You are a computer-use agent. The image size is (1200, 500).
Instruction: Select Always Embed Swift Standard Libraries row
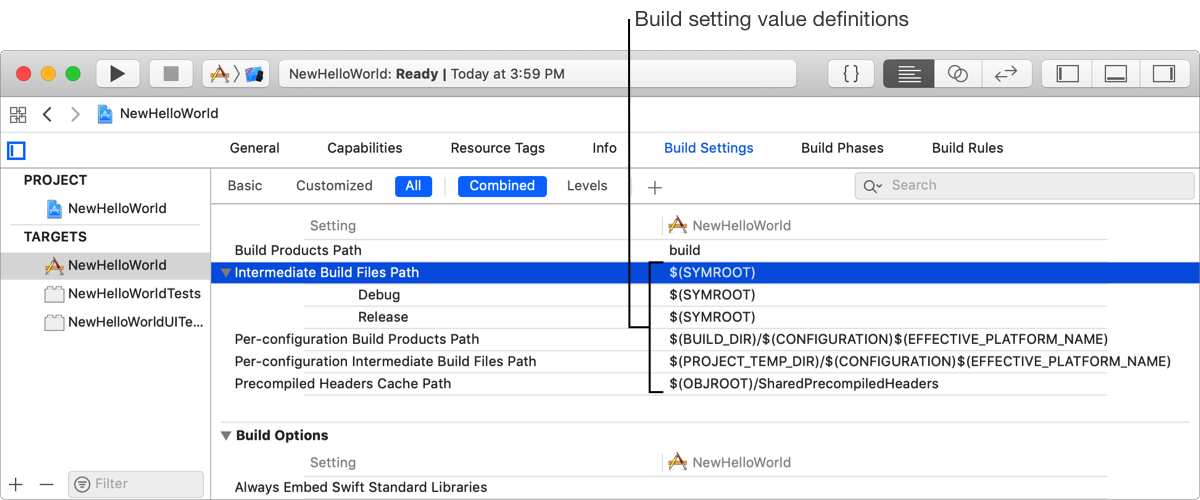click(361, 488)
